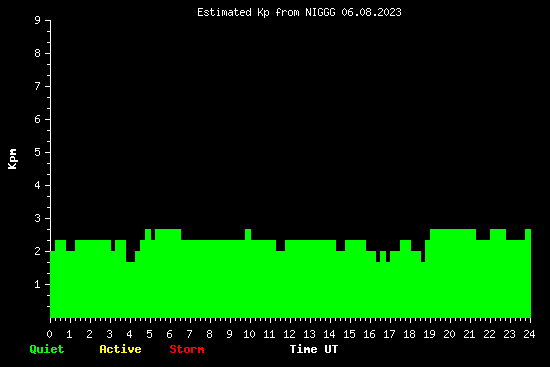The width and height of the screenshot is (550, 367).
Task: Click the 5 on the Kp axis
Action: (38, 152)
